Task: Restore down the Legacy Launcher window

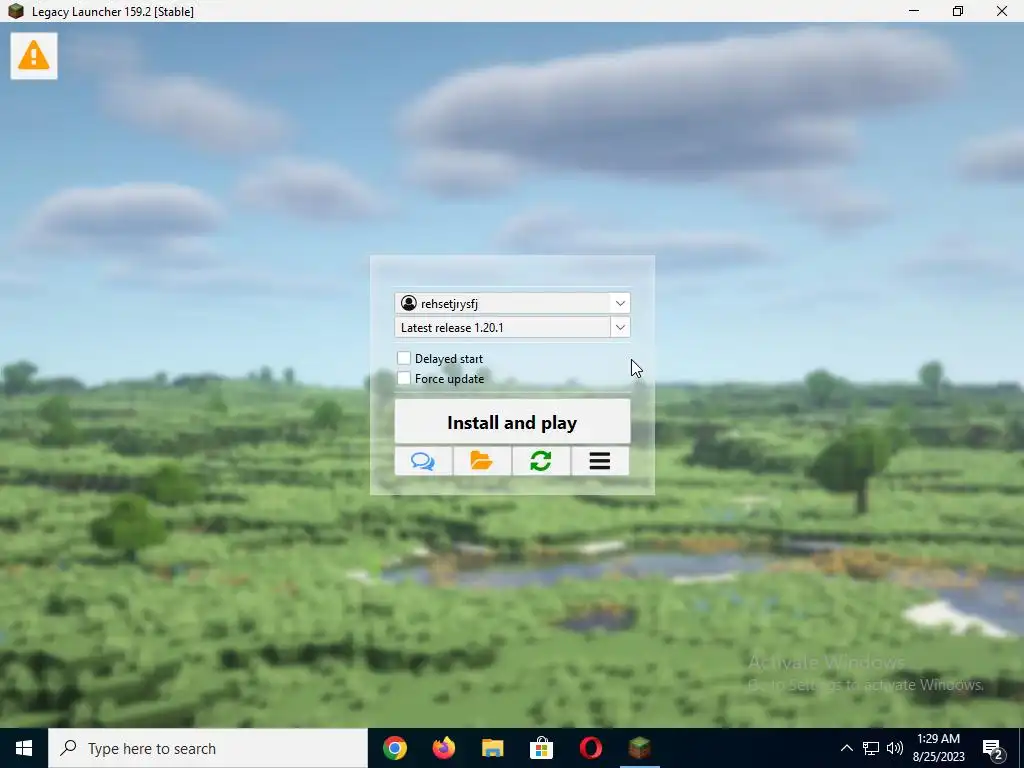Action: click(957, 11)
